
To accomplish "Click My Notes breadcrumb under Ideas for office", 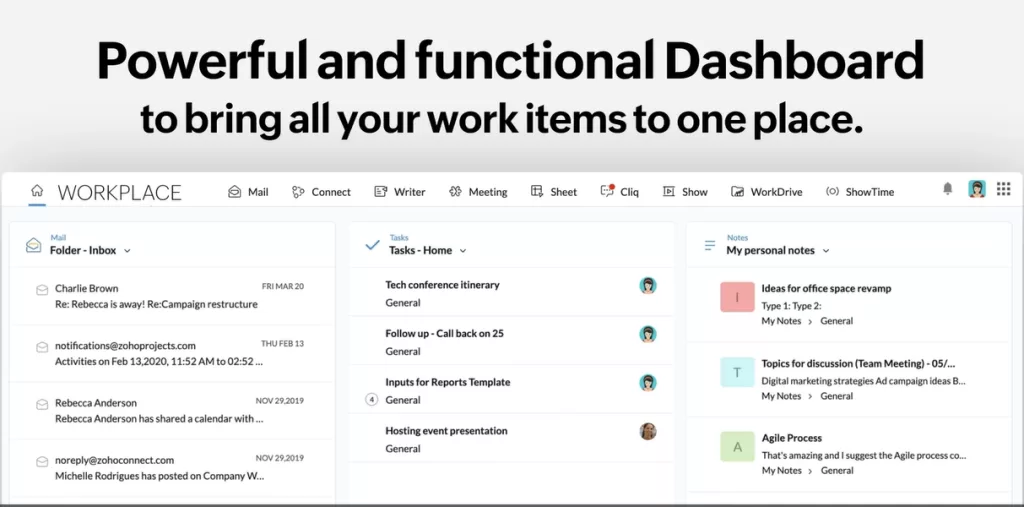I will pyautogui.click(x=781, y=321).
